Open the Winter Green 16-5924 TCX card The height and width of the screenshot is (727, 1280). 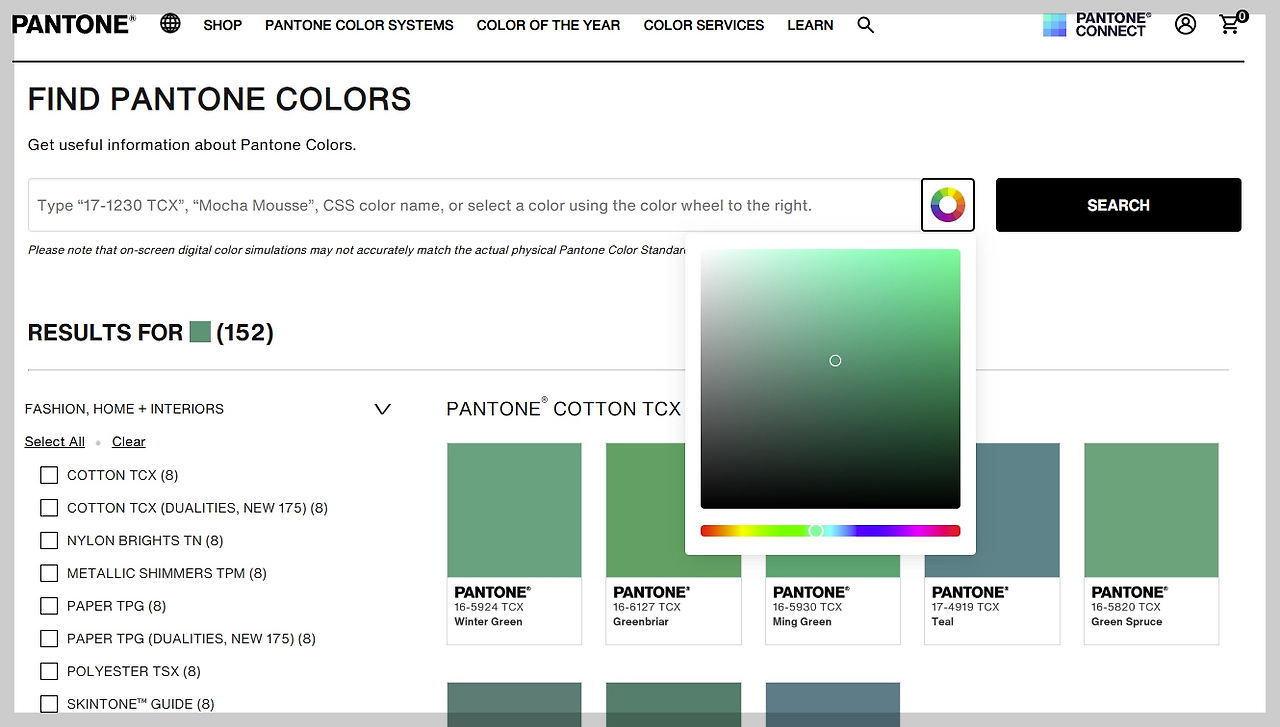(514, 544)
